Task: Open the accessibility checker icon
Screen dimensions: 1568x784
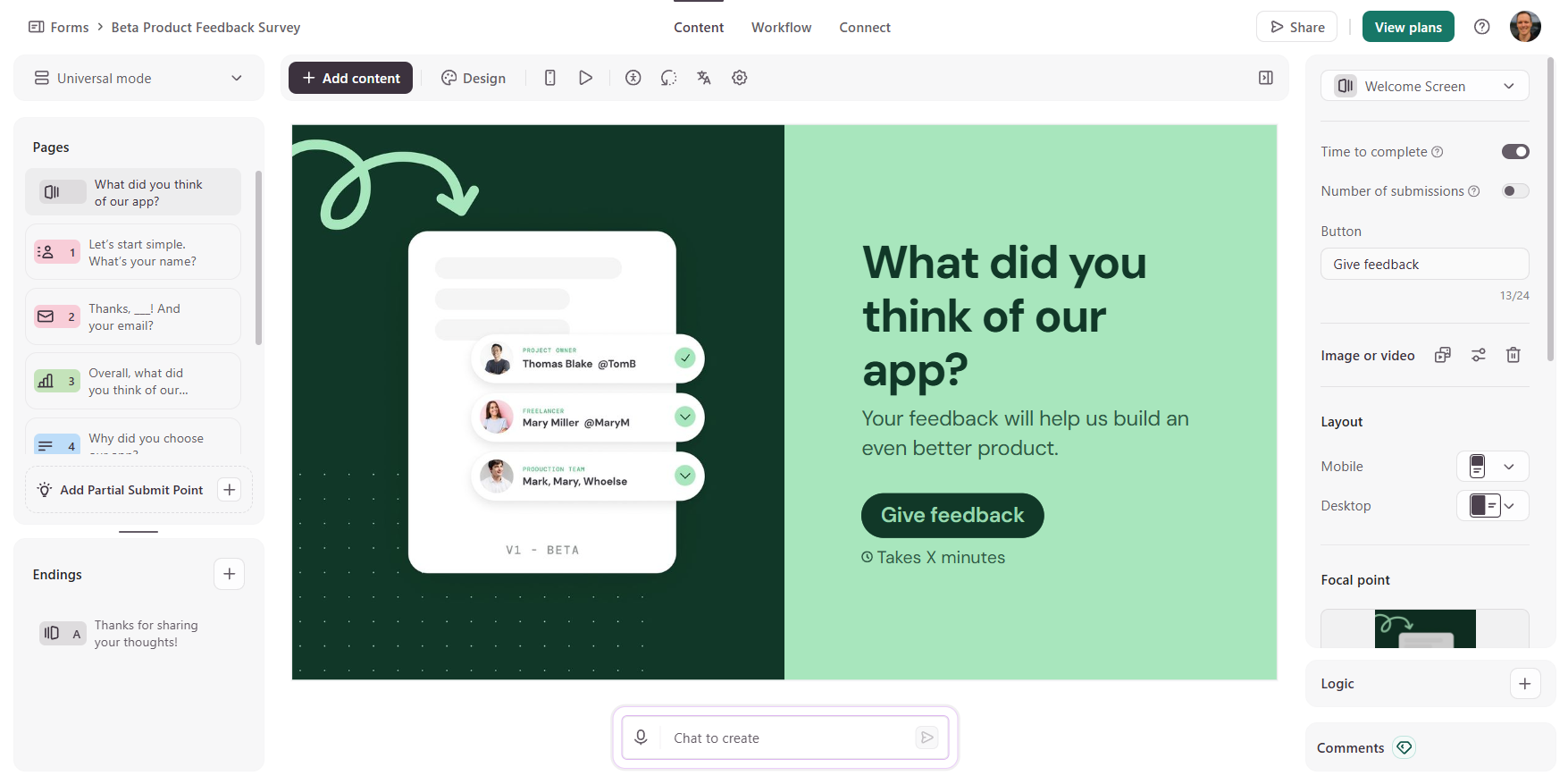Action: [633, 78]
